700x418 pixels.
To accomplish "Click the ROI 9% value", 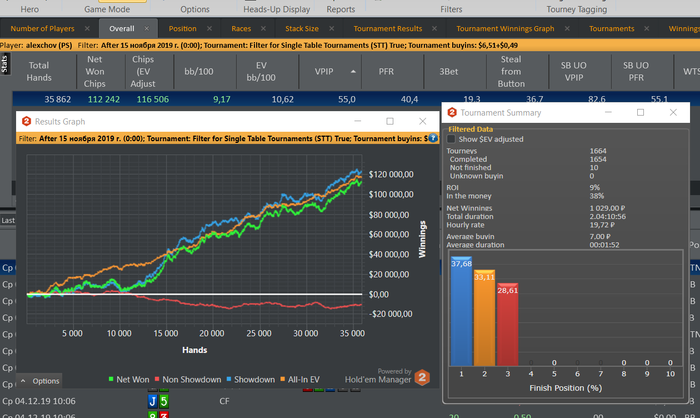I will pos(595,188).
